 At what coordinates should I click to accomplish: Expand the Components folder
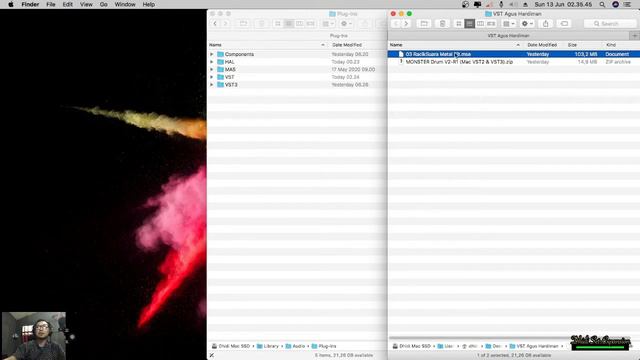[211, 54]
